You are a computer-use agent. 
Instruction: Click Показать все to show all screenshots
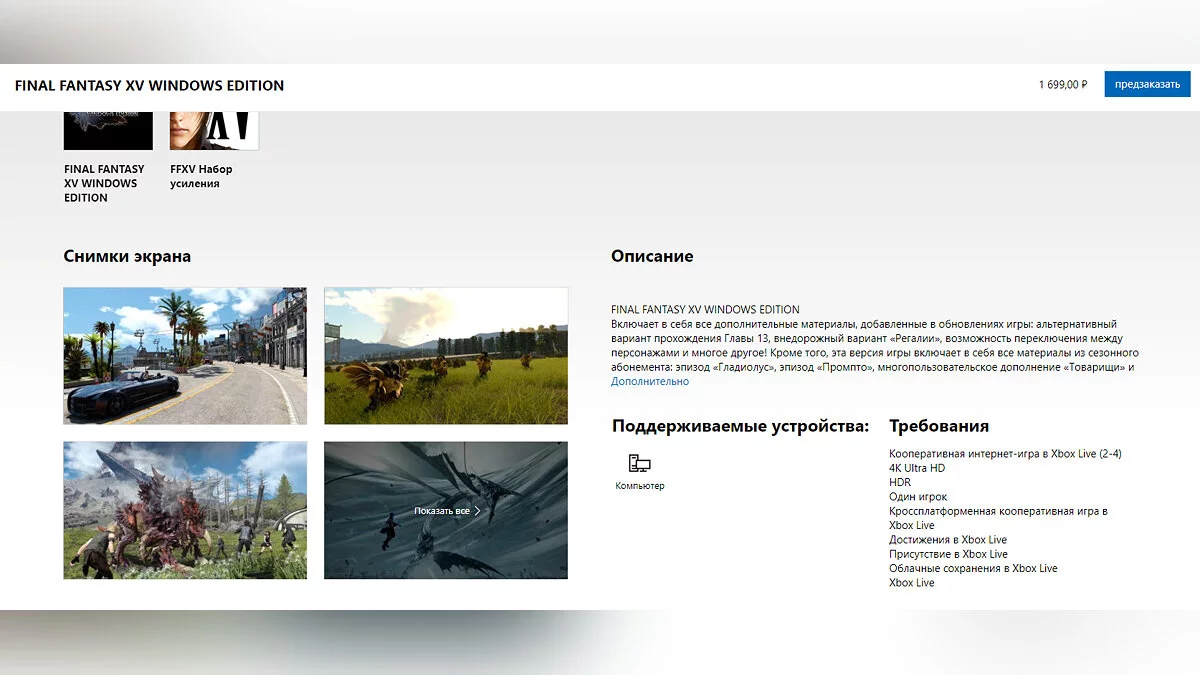pos(442,511)
